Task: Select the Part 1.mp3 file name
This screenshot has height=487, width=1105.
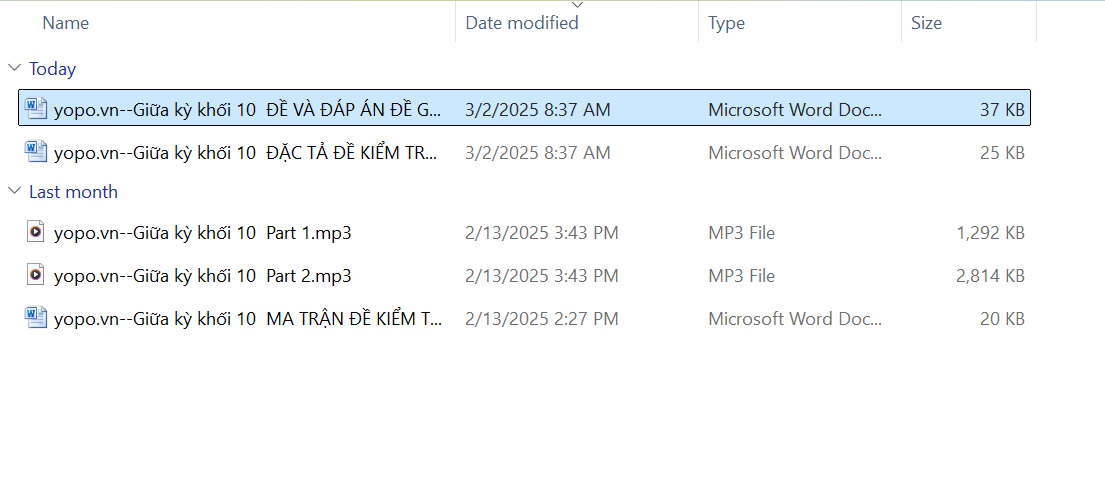Action: coord(202,233)
